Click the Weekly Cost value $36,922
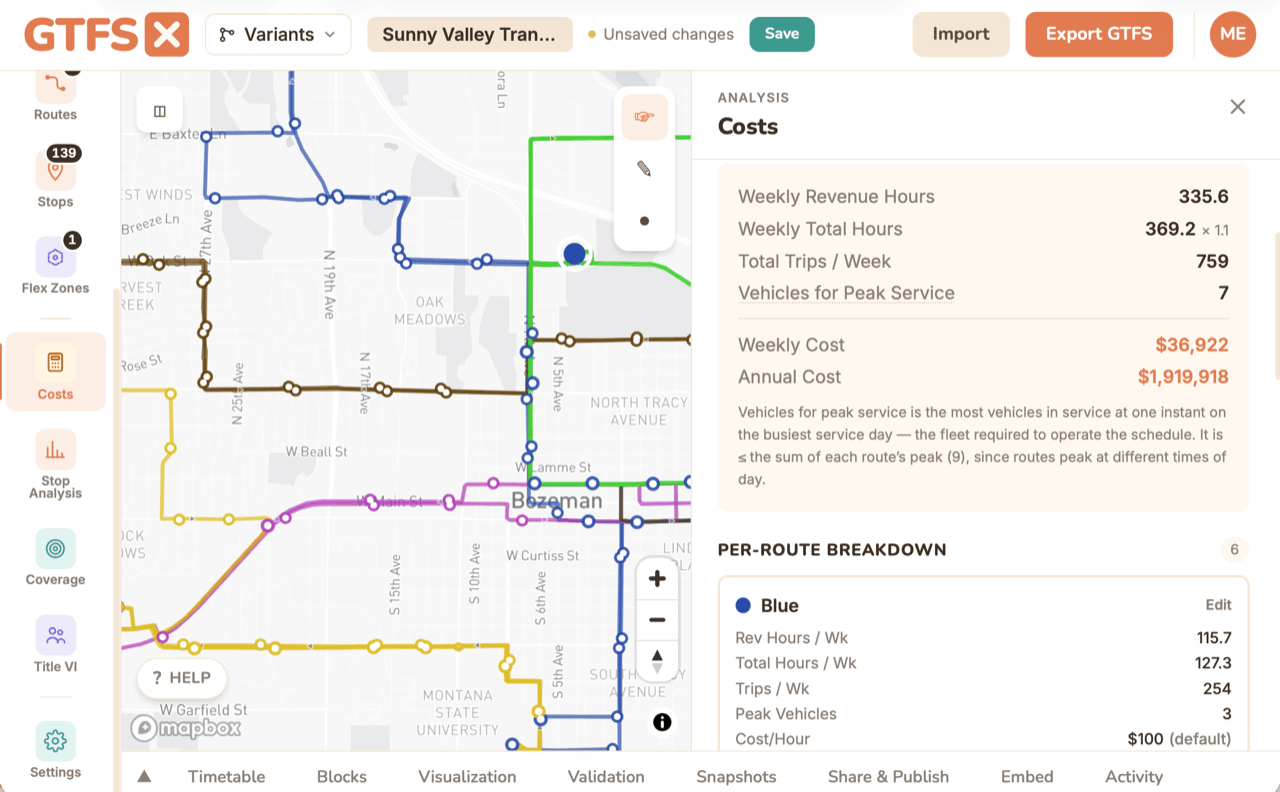The image size is (1280, 792). [1192, 345]
